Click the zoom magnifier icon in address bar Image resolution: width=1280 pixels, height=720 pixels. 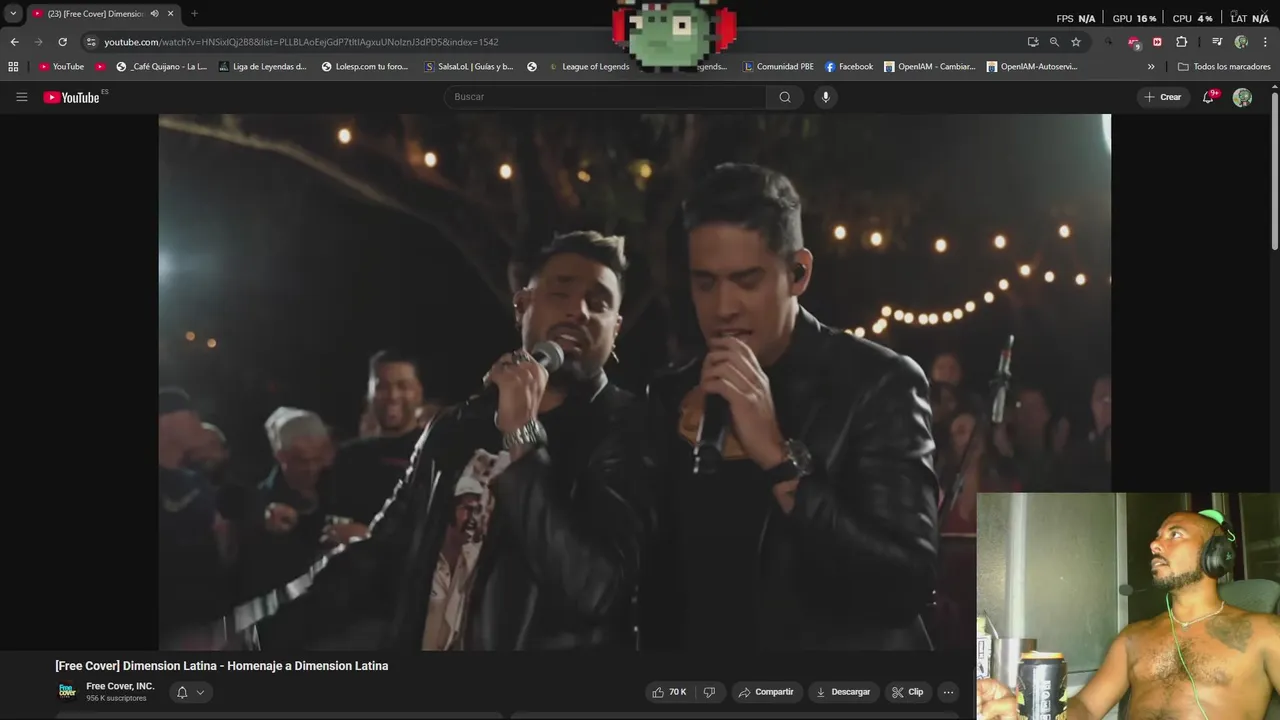pos(1054,42)
